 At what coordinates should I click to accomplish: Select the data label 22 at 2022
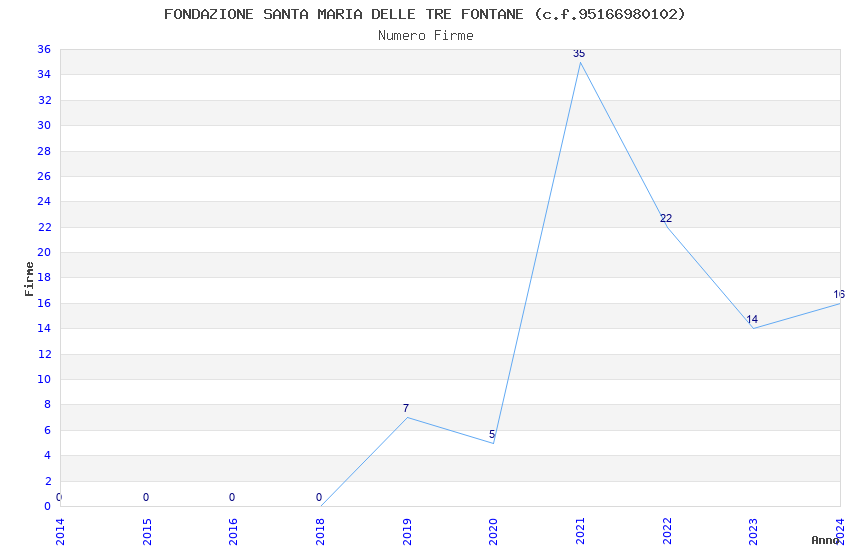point(666,218)
